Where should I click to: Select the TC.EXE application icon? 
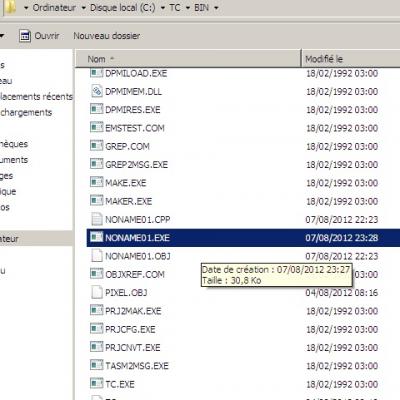coord(97,384)
